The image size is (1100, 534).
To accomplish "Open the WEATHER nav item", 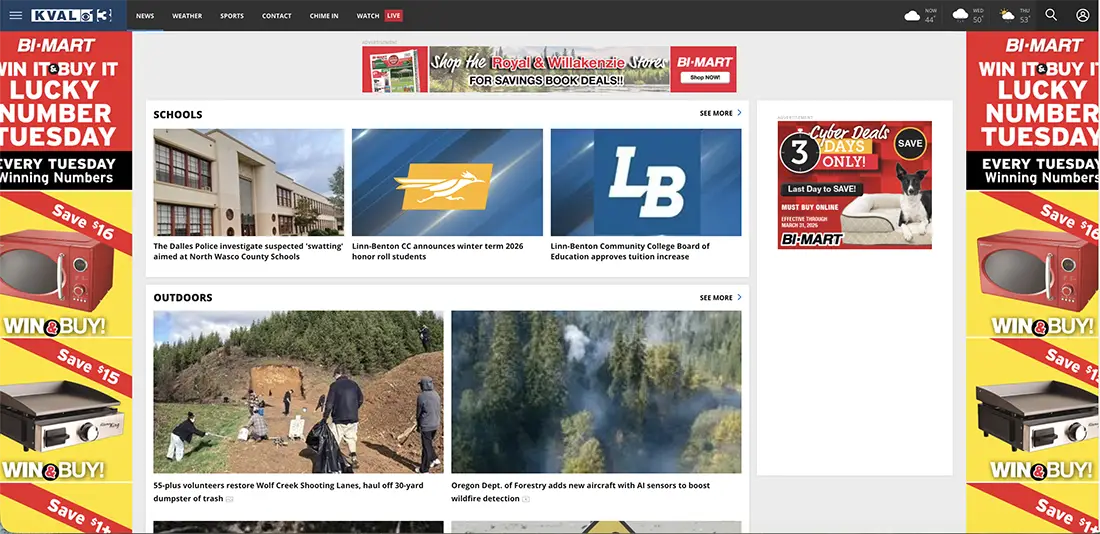I will [187, 15].
